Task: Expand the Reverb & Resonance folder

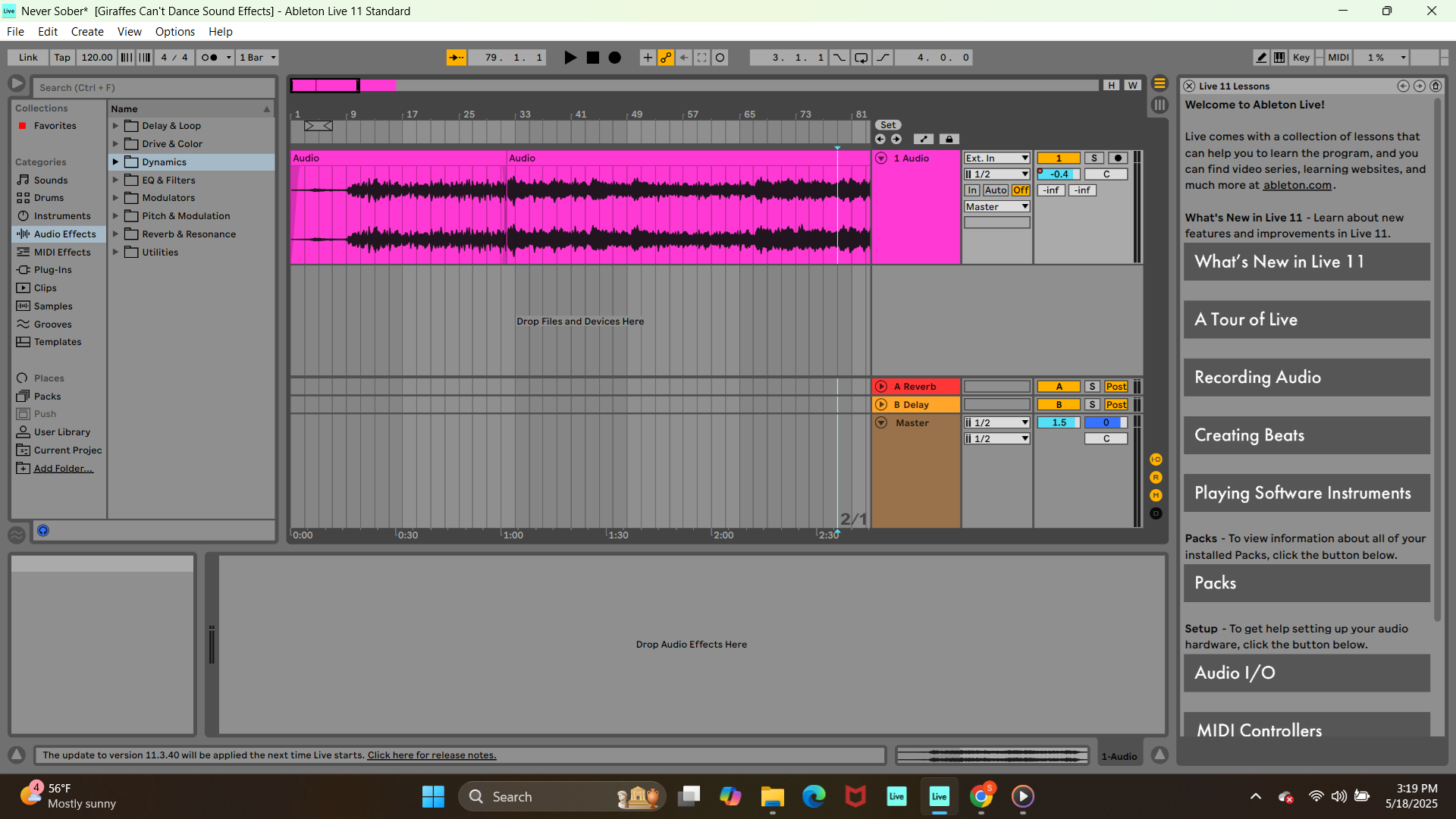Action: pyautogui.click(x=115, y=234)
